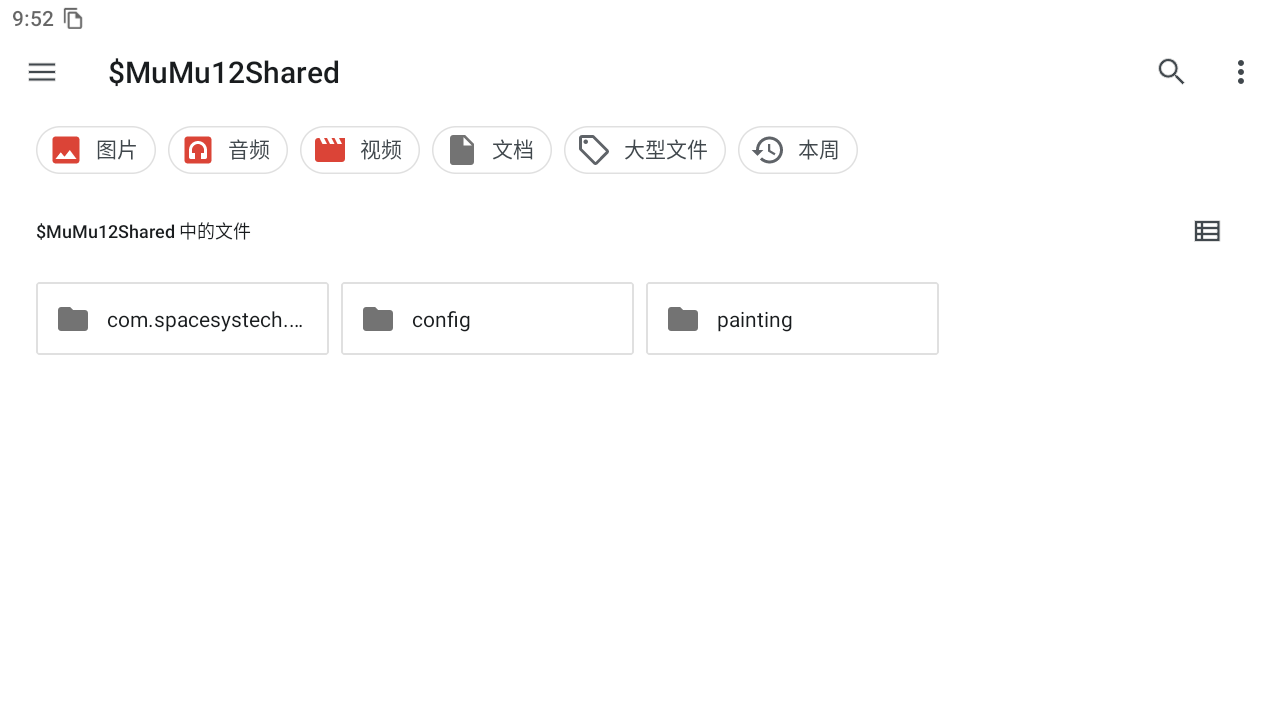Screen dimensions: 1280x720
Task: Open the config folder
Action: pyautogui.click(x=488, y=319)
